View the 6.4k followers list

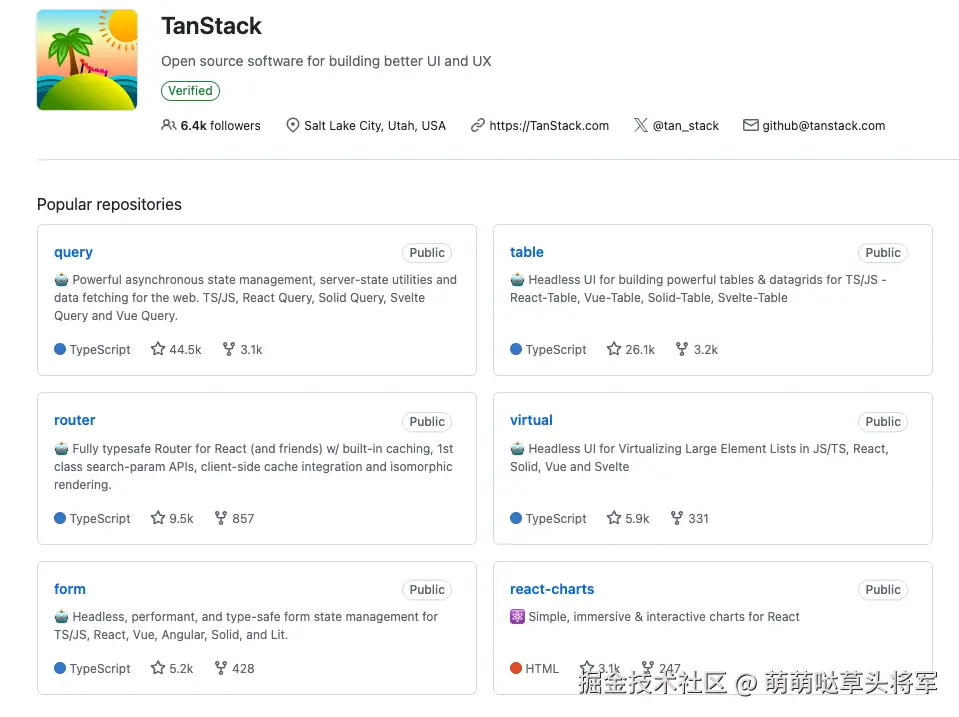click(x=220, y=126)
